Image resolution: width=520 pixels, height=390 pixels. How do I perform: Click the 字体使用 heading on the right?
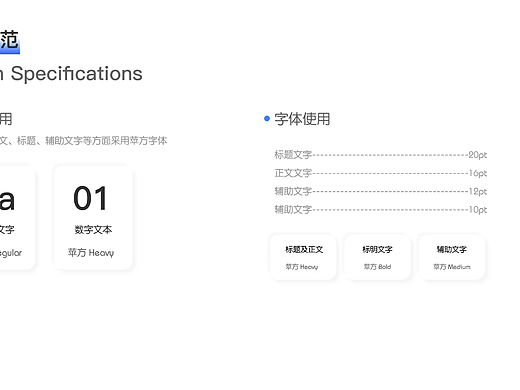pyautogui.click(x=302, y=119)
